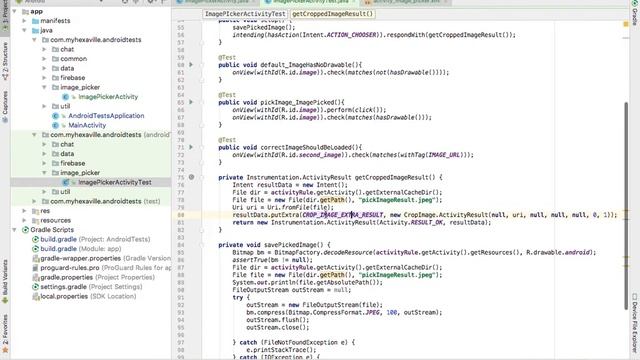This screenshot has width=640, height=360.
Task: Expand the firebase package under main sources
Action: click(44, 78)
